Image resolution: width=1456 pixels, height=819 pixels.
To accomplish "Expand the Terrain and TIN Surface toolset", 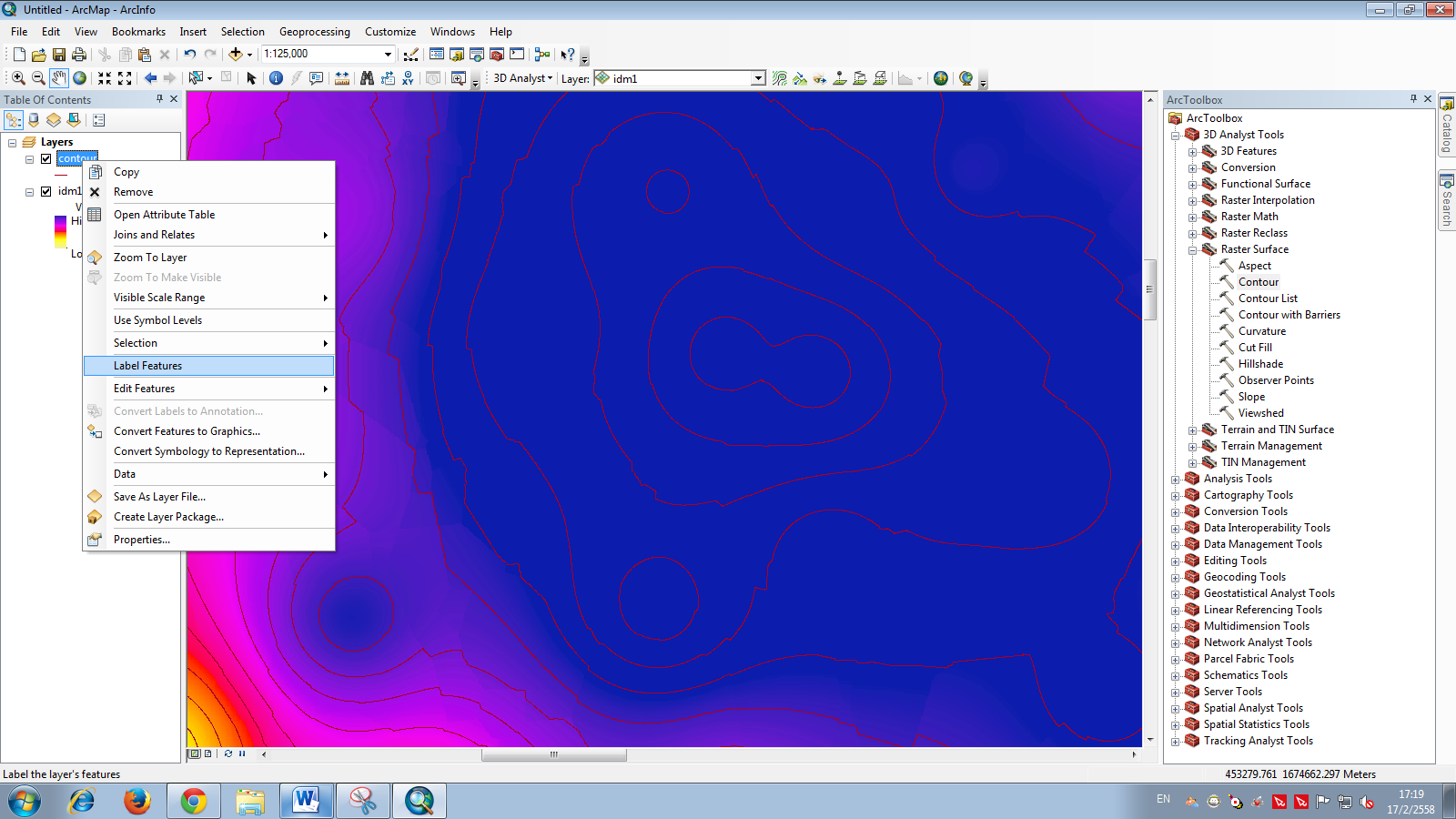I will [1192, 430].
